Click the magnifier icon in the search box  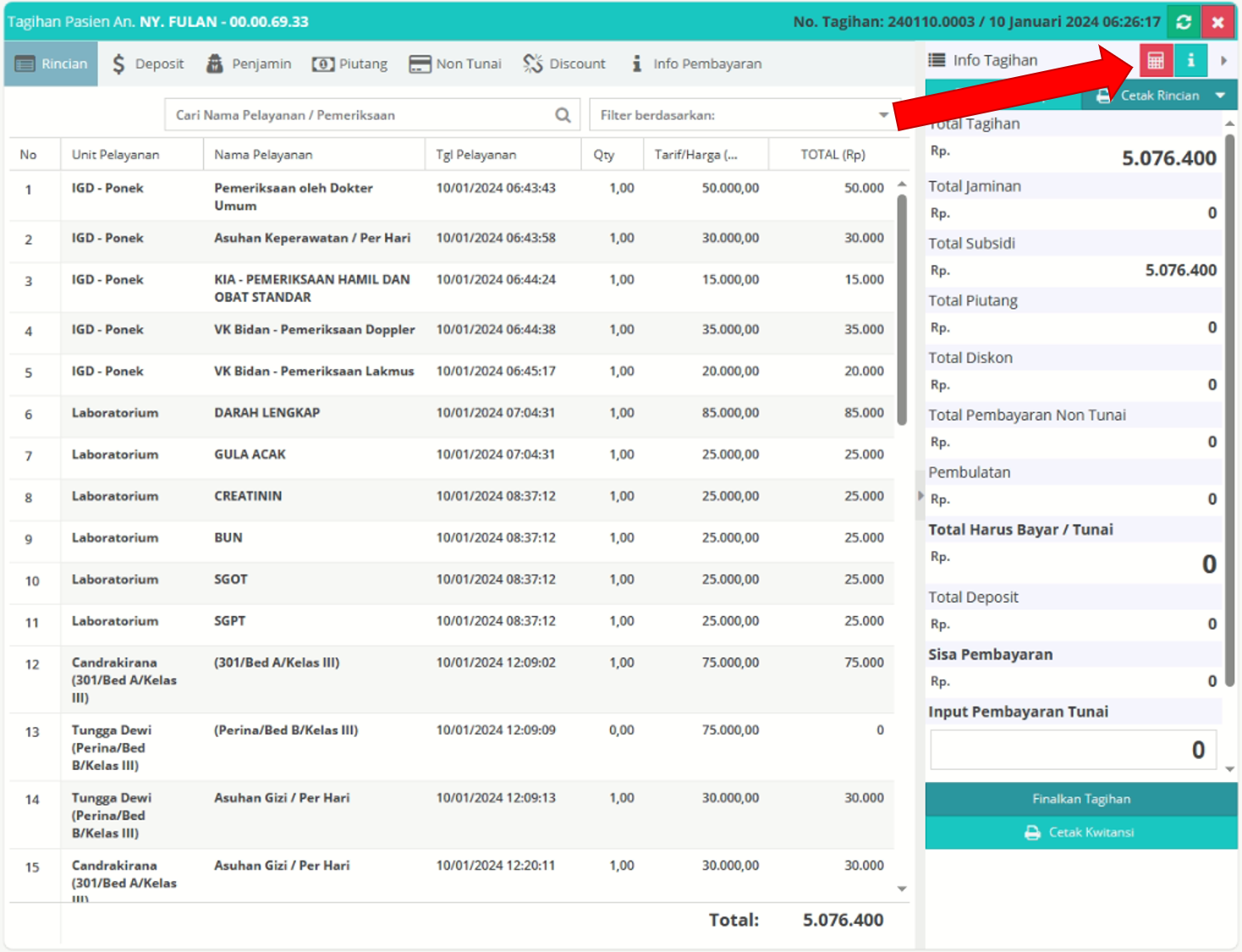(x=563, y=115)
